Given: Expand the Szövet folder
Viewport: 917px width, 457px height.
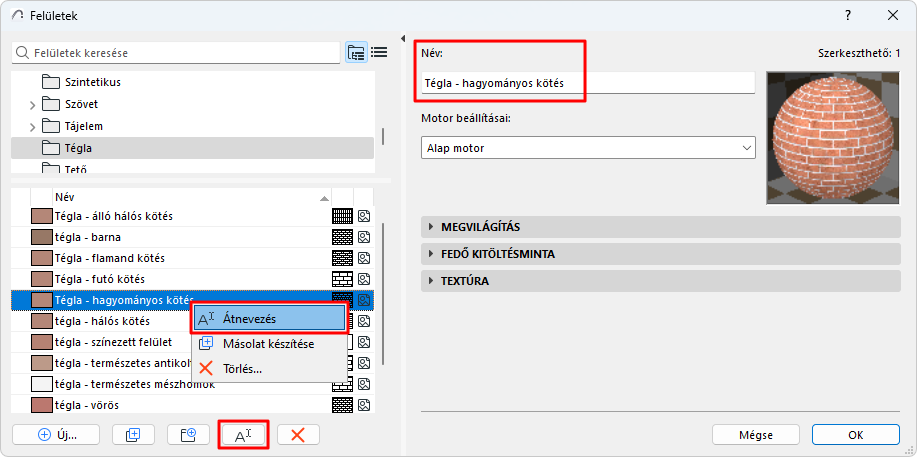Looking at the screenshot, I should tap(32, 104).
